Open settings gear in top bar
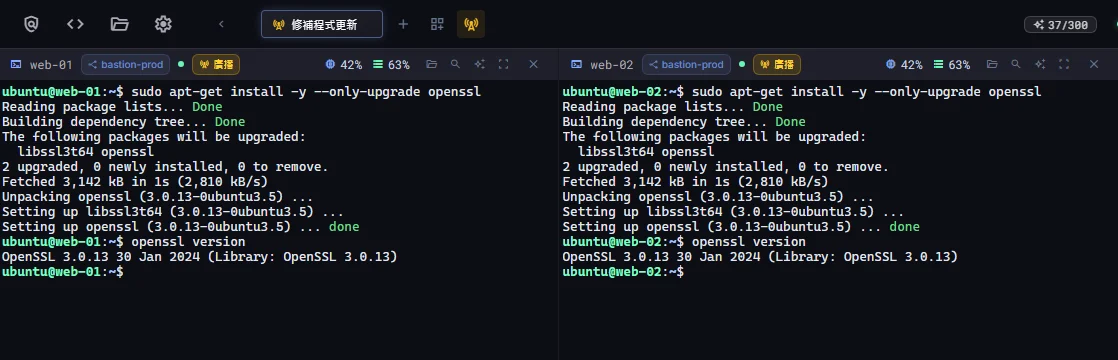The height and width of the screenshot is (360, 1118). coord(163,24)
